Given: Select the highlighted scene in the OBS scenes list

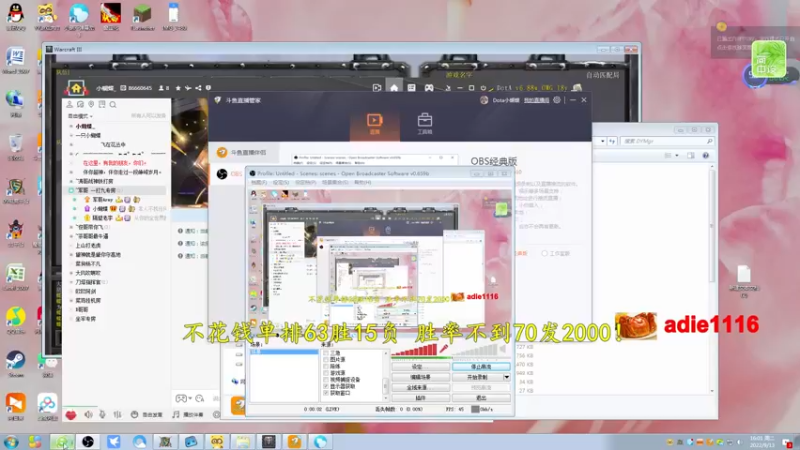Looking at the screenshot, I should tap(284, 352).
